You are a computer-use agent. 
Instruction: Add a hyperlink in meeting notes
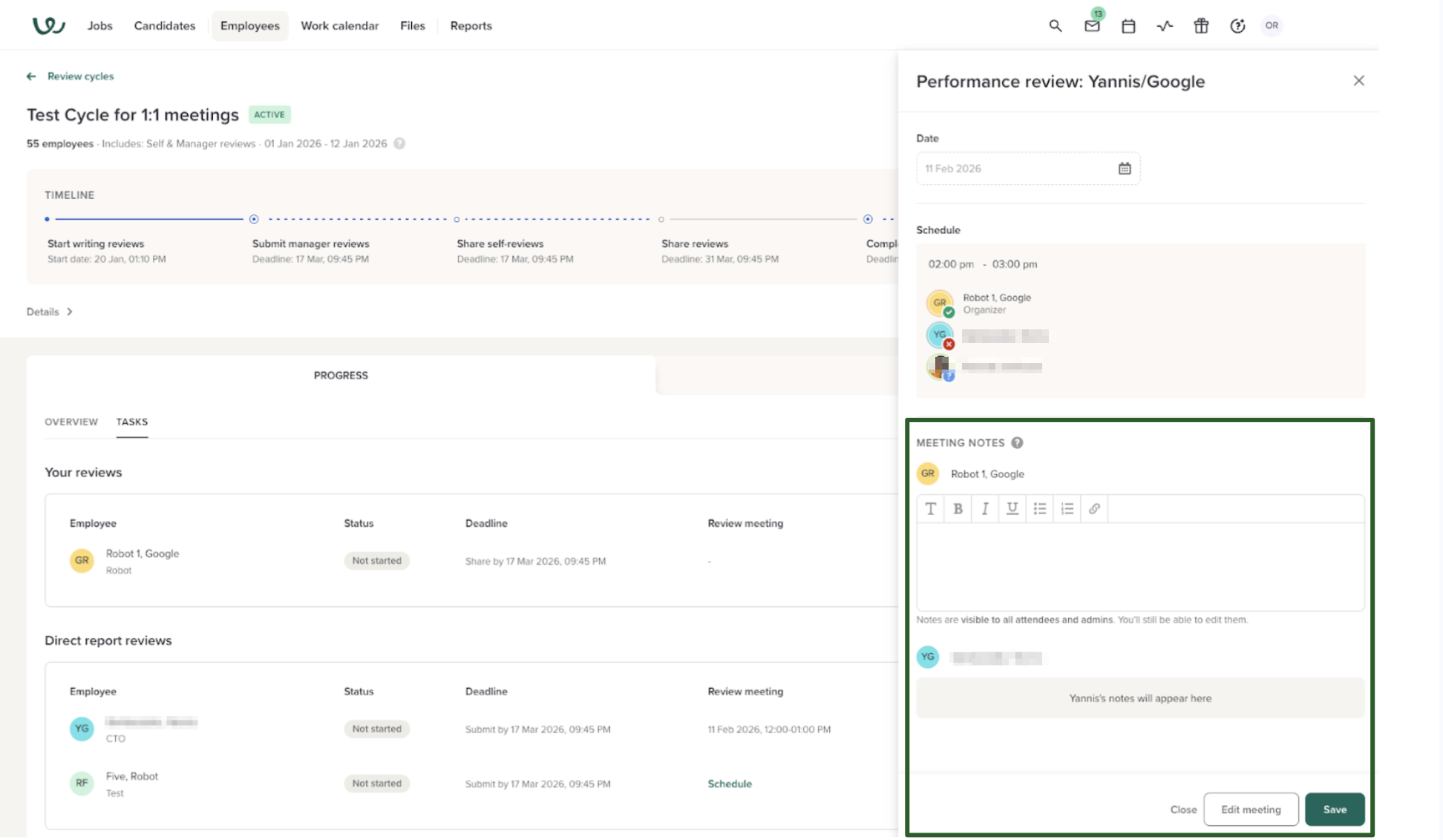1094,508
